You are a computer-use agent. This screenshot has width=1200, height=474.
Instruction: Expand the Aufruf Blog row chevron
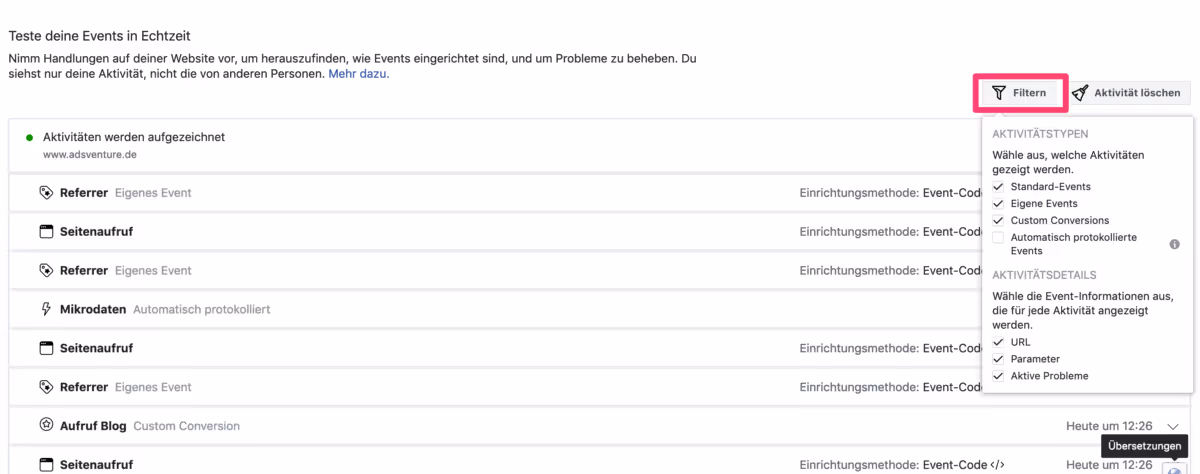click(1173, 426)
